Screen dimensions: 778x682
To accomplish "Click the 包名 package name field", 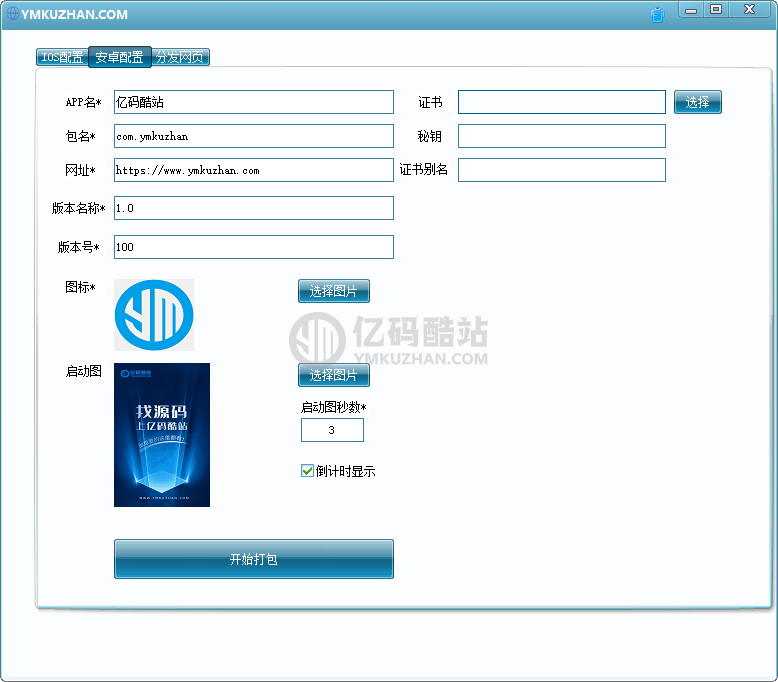I will click(x=254, y=136).
